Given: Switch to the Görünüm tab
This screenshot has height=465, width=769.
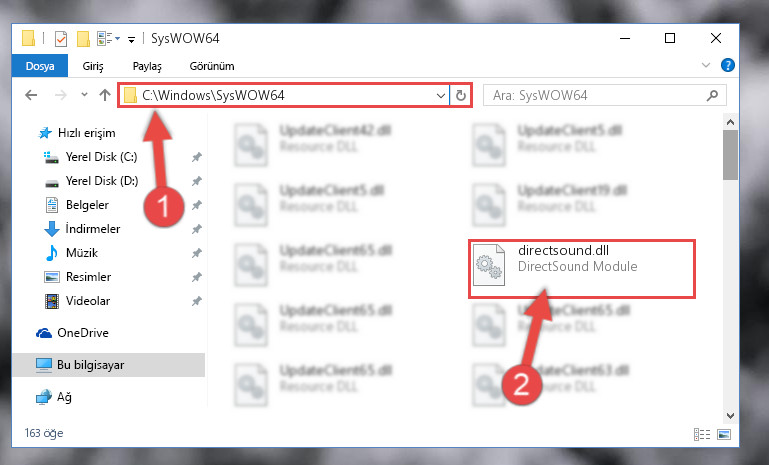Looking at the screenshot, I should [212, 66].
